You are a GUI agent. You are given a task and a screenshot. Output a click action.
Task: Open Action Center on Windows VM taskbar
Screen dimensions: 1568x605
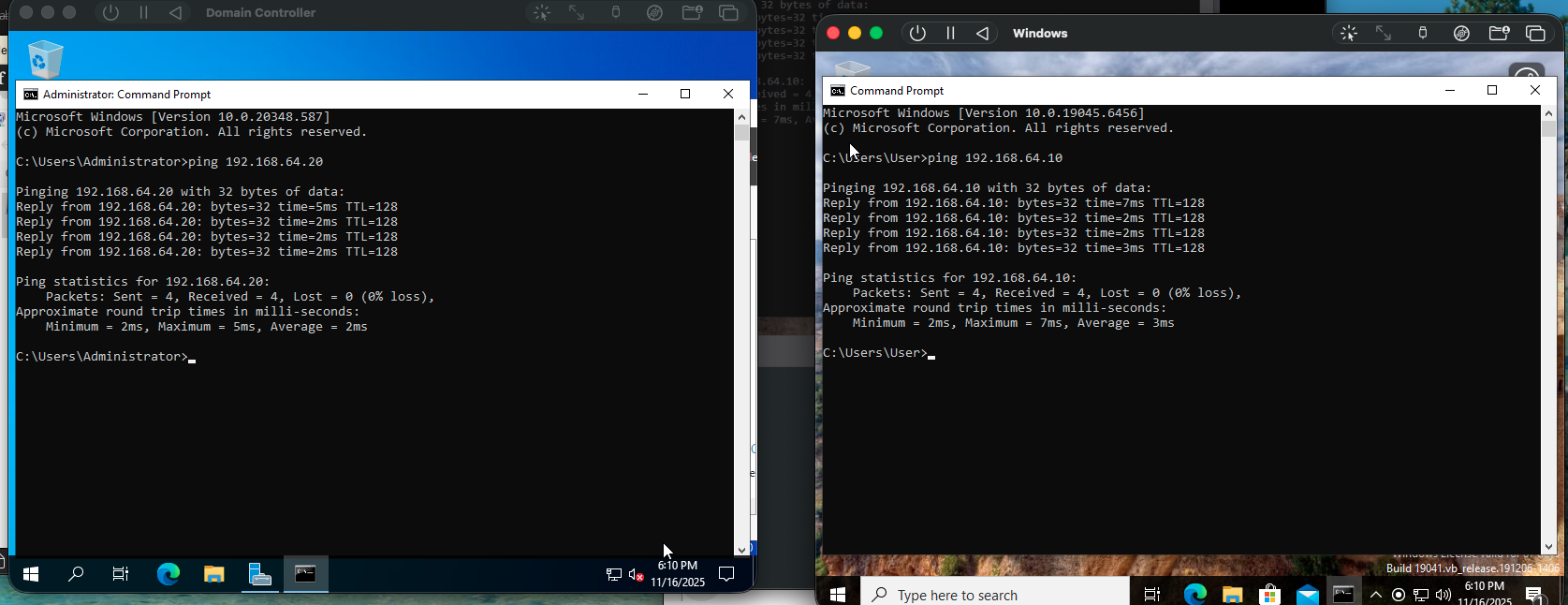(1533, 594)
